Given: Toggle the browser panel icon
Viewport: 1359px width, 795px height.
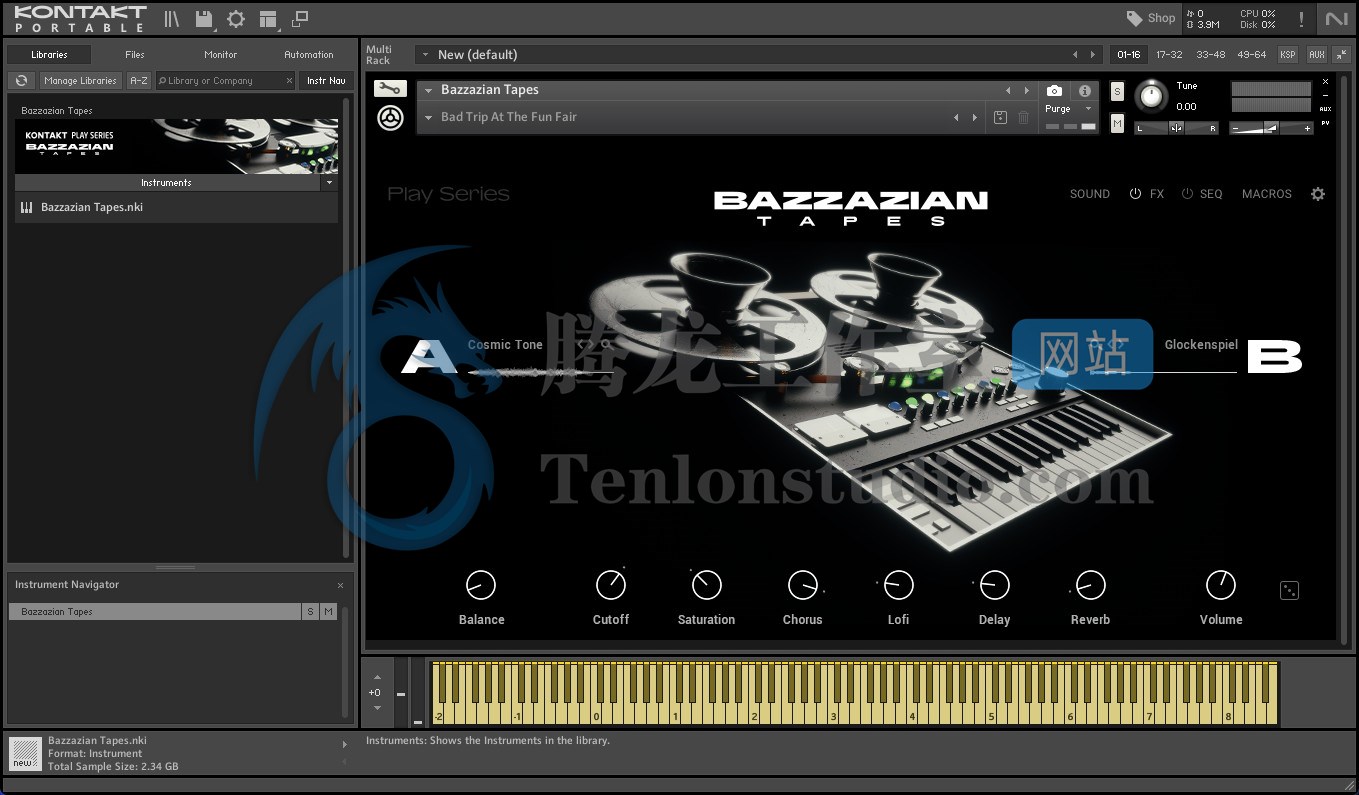Looking at the screenshot, I should point(172,18).
